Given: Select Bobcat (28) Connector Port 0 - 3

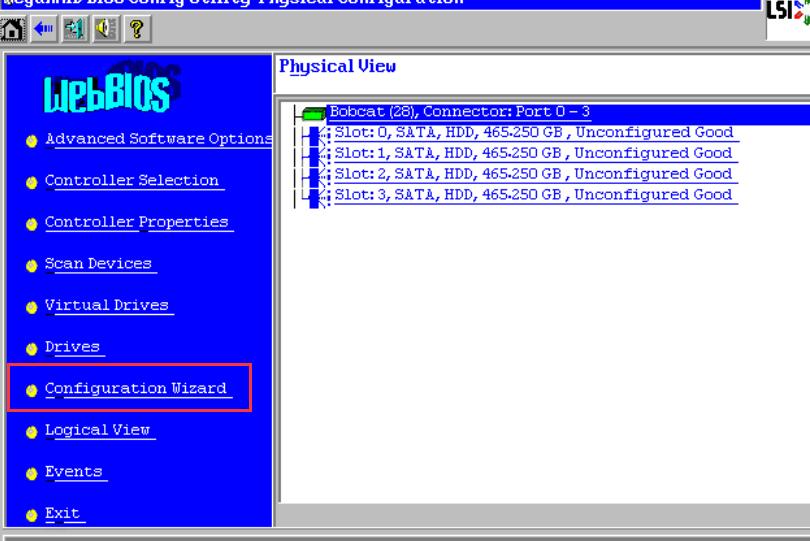Looking at the screenshot, I should coord(460,112).
